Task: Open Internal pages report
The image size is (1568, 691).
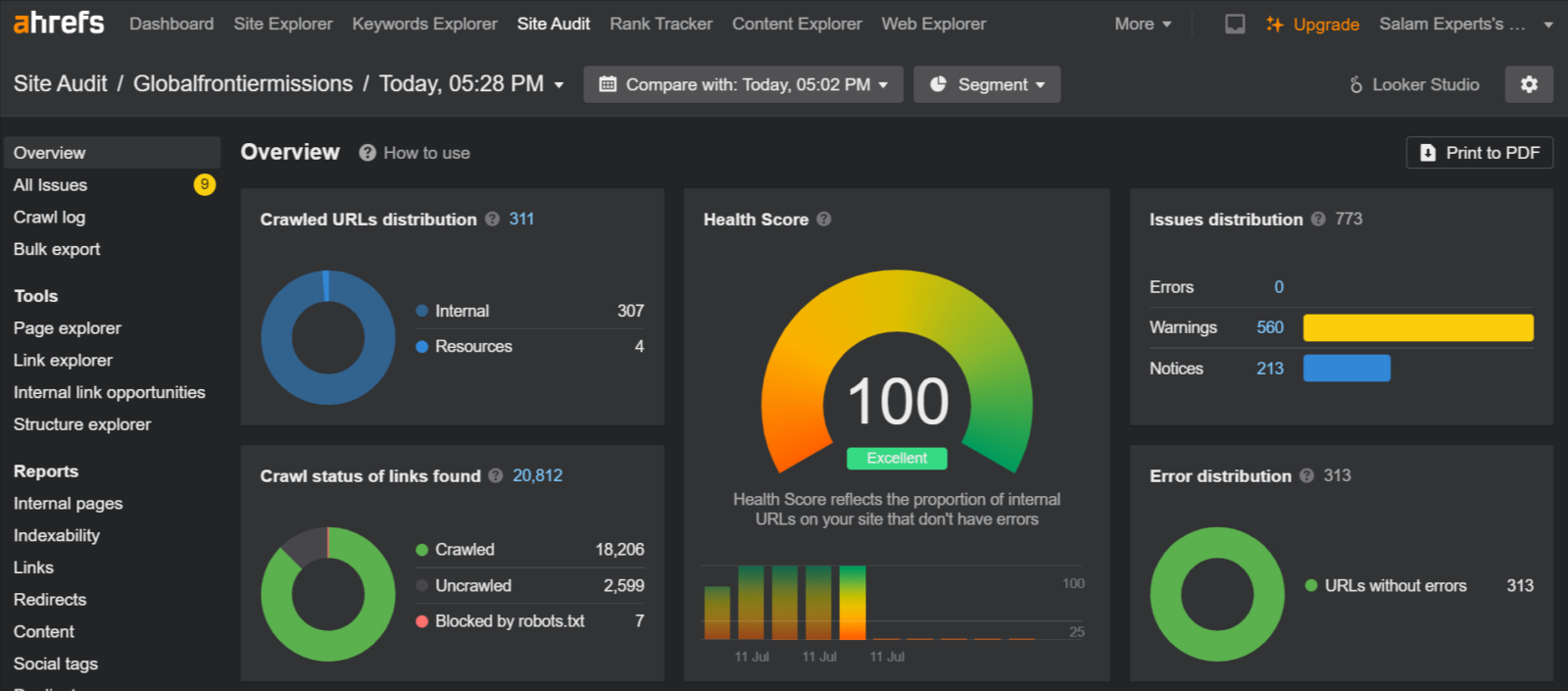Action: (x=69, y=504)
